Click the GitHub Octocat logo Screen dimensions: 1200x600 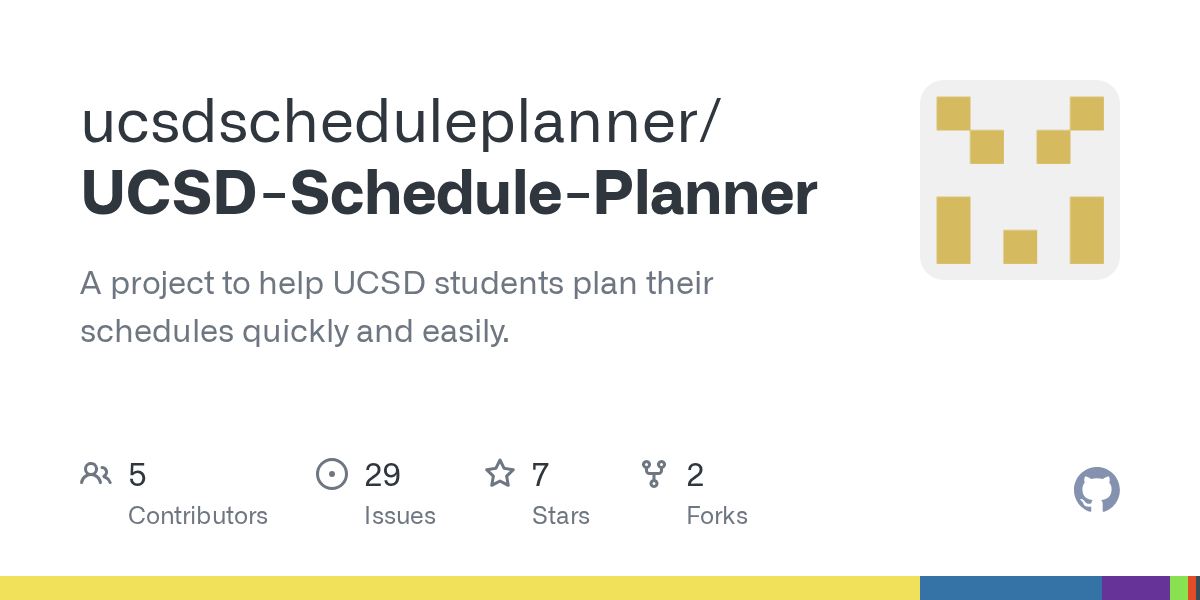pos(1096,490)
